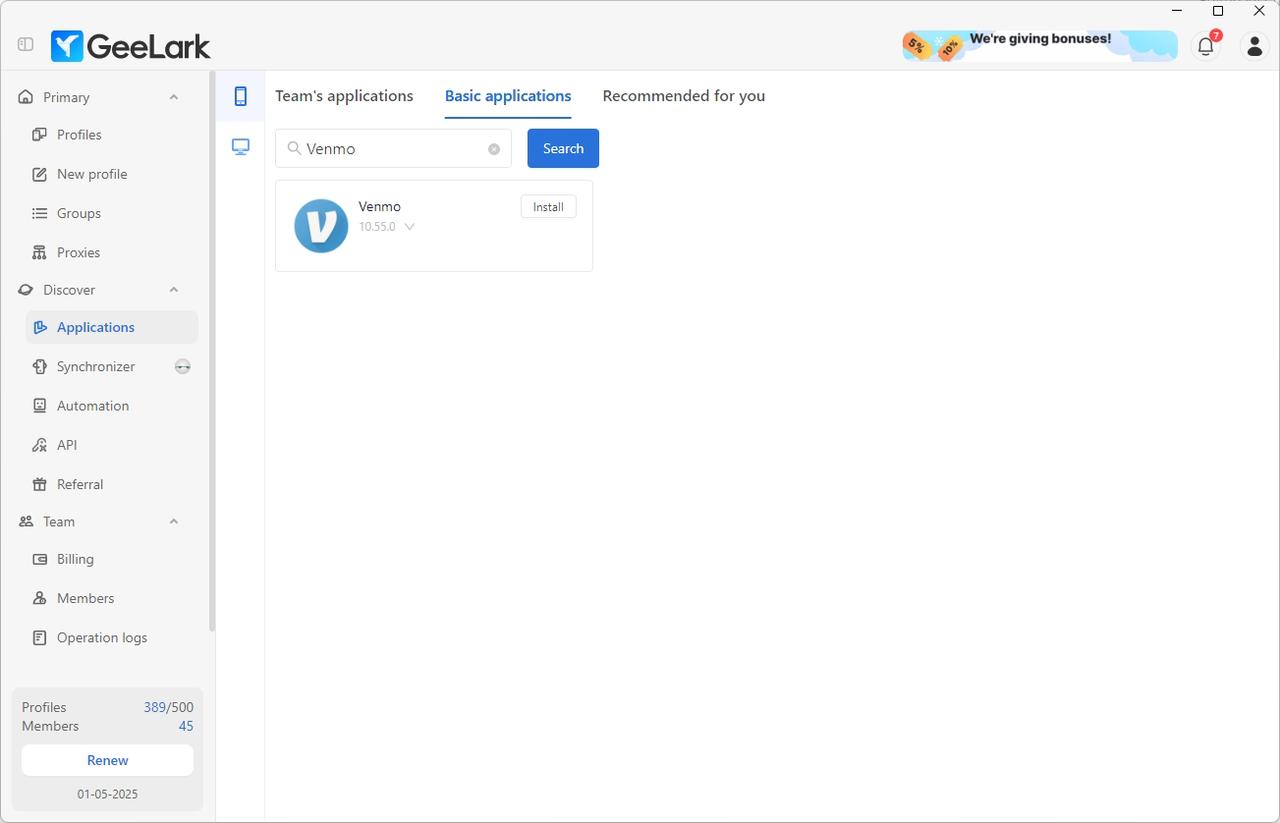Click the Renew button
Viewport: 1280px width, 823px height.
click(x=108, y=760)
